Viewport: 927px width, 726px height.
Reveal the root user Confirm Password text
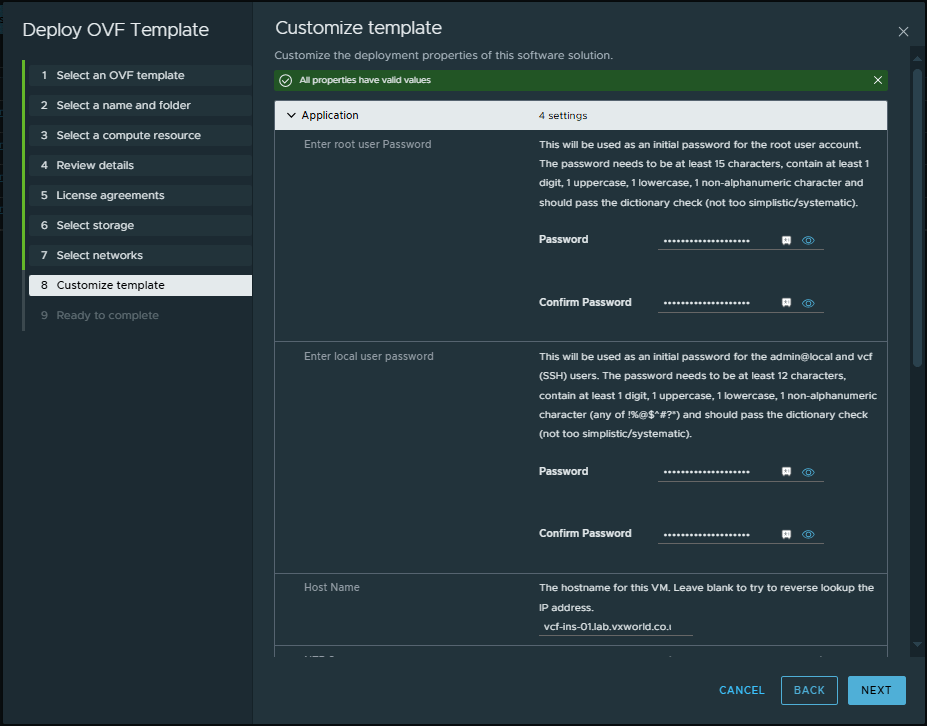point(809,303)
